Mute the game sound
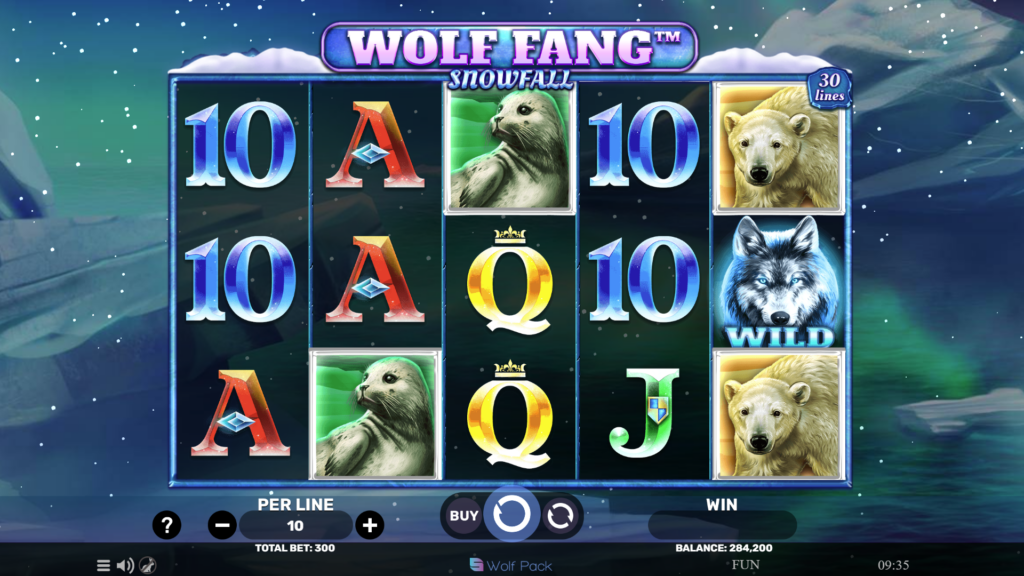The height and width of the screenshot is (576, 1024). [125, 566]
